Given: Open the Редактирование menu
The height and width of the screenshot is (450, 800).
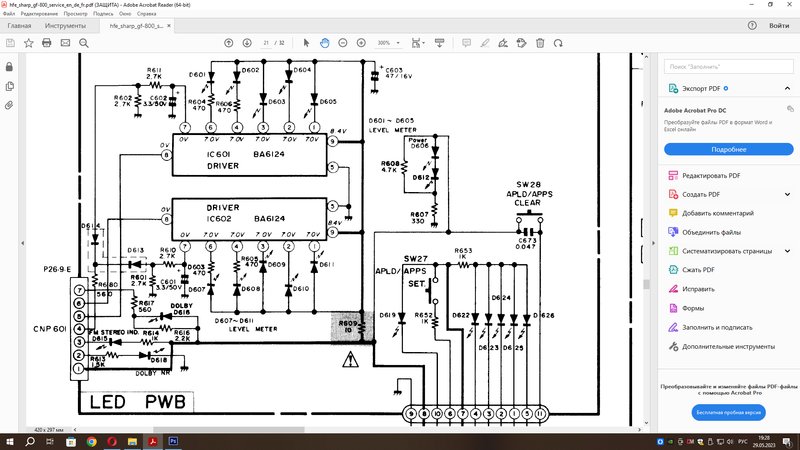Looking at the screenshot, I should (39, 14).
